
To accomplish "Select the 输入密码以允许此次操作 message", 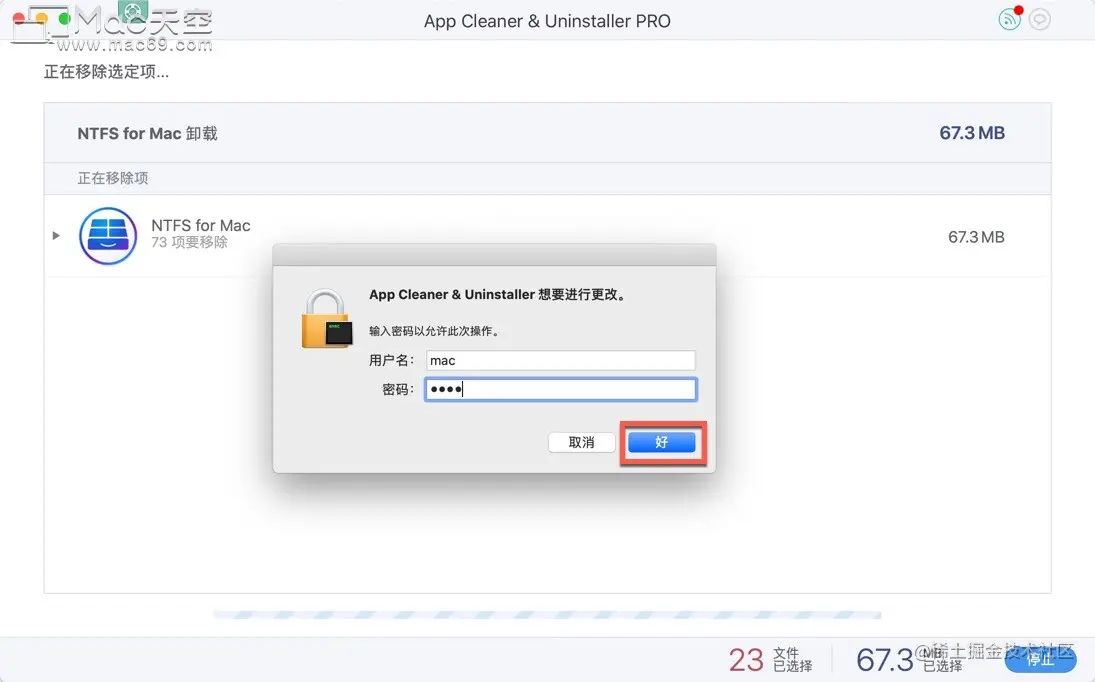I will [435, 331].
